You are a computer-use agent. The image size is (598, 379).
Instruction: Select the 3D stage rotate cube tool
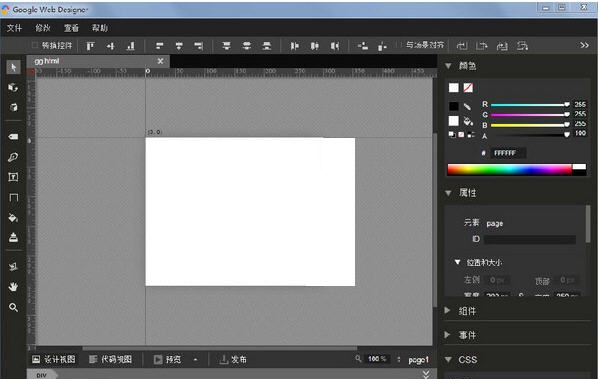coord(13,107)
